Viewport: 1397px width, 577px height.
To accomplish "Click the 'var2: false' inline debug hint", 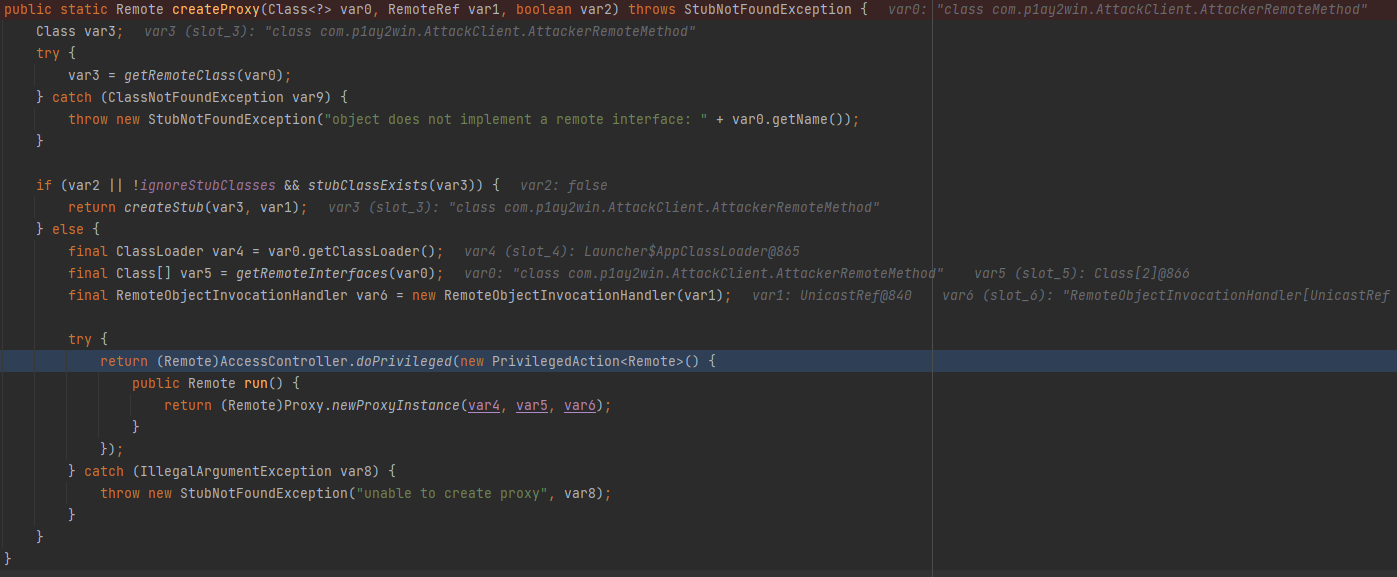I will (564, 185).
